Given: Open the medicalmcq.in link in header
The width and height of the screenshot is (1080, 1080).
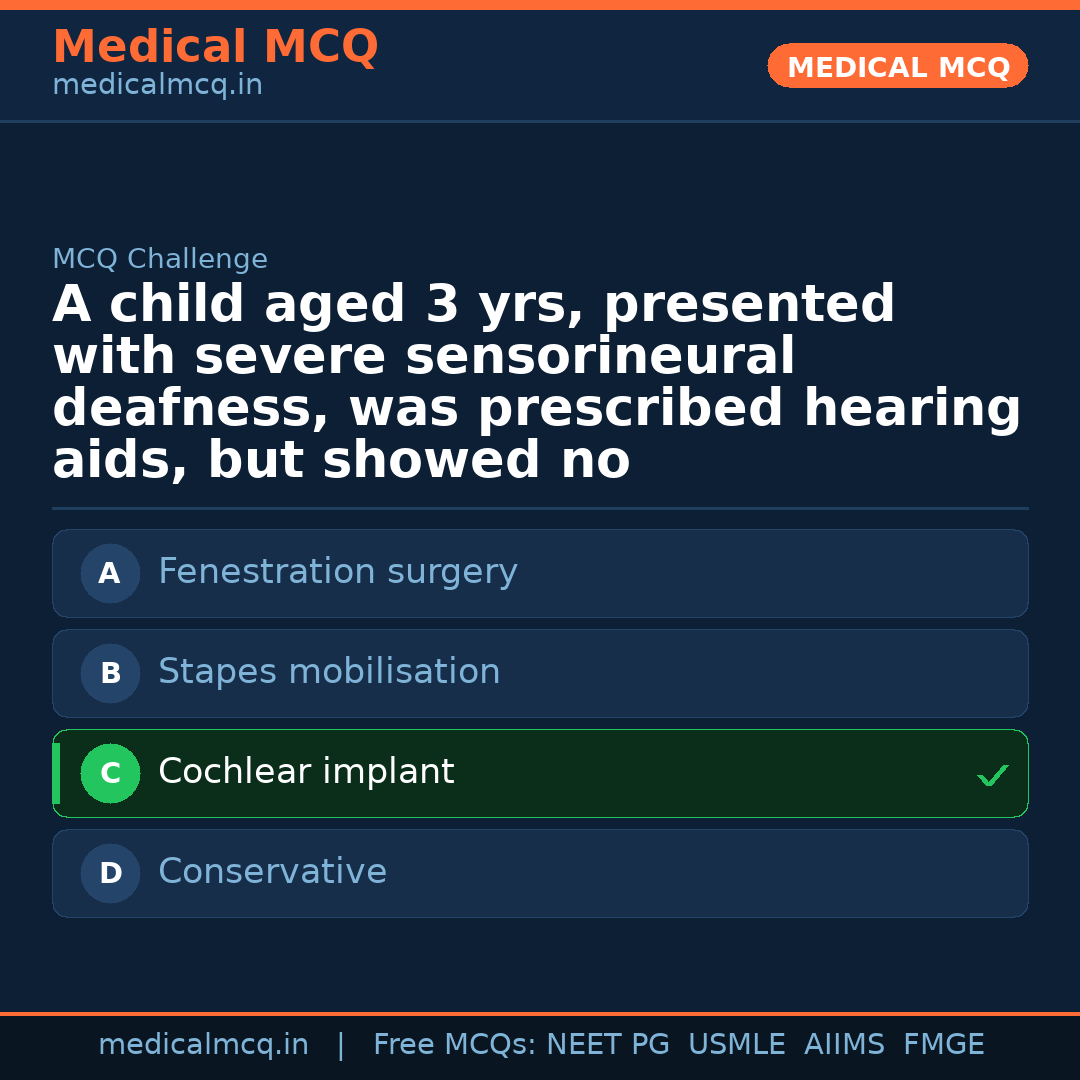Looking at the screenshot, I should pyautogui.click(x=157, y=86).
